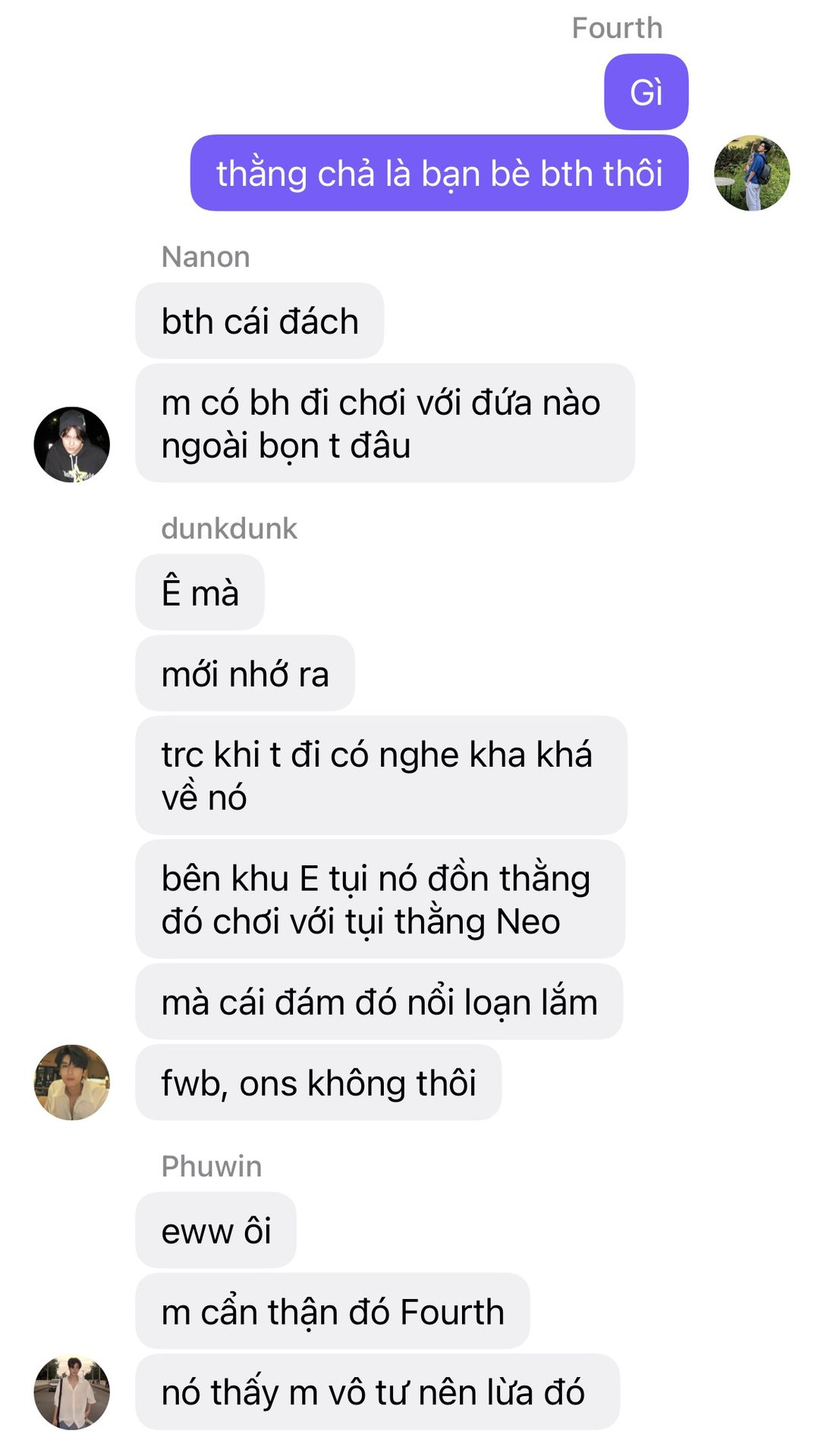The image size is (824, 1456).
Task: Tap Phuwin's avatar in the white shirt
Action: click(x=72, y=1392)
